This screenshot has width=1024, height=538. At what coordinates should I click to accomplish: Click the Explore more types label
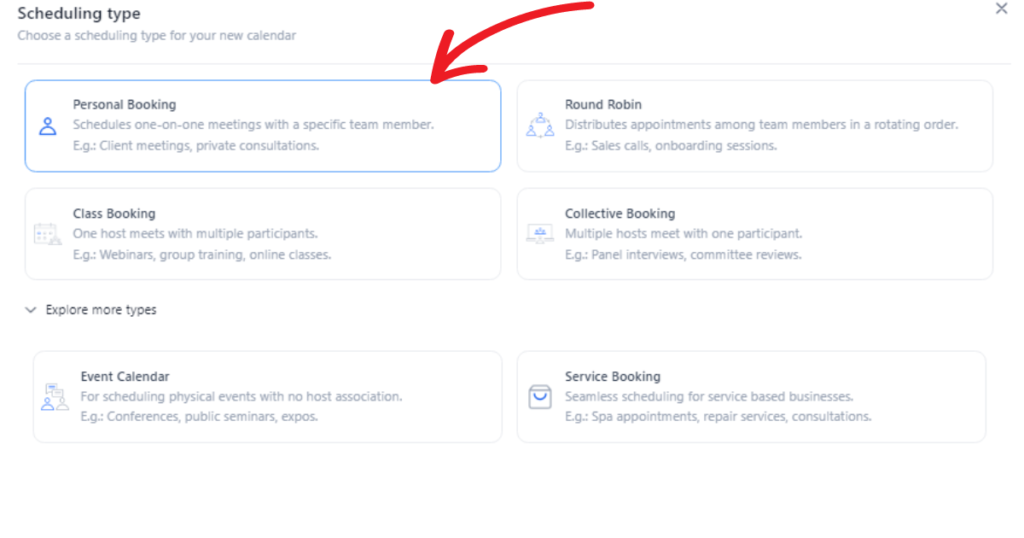pyautogui.click(x=101, y=310)
